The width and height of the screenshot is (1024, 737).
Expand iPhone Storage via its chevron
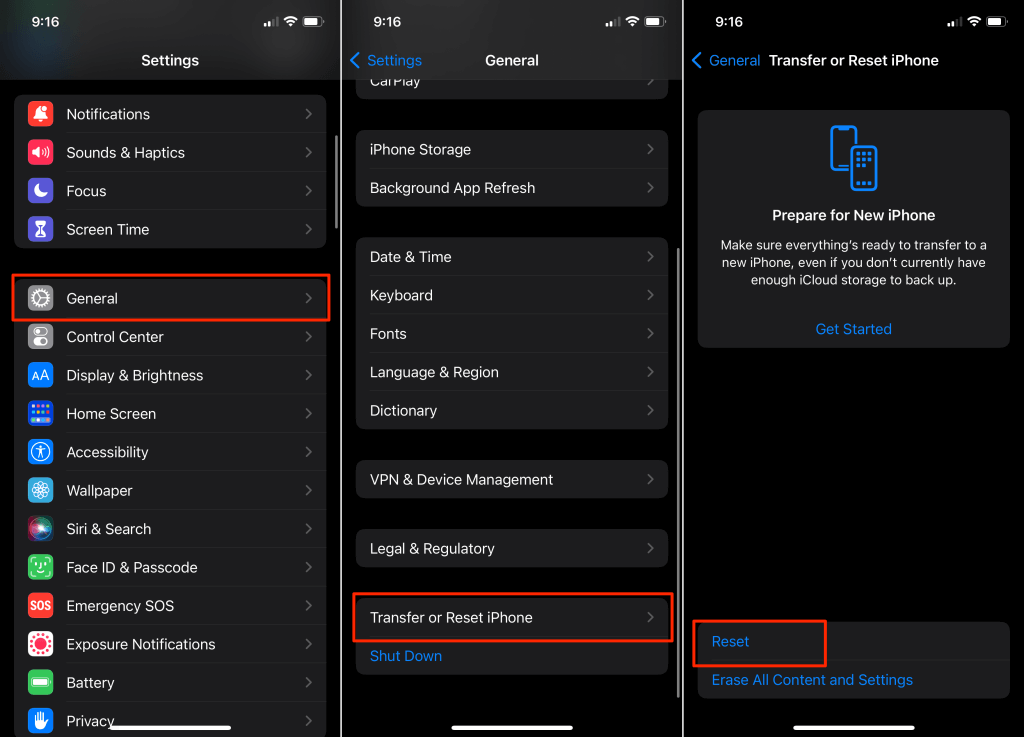(x=650, y=150)
